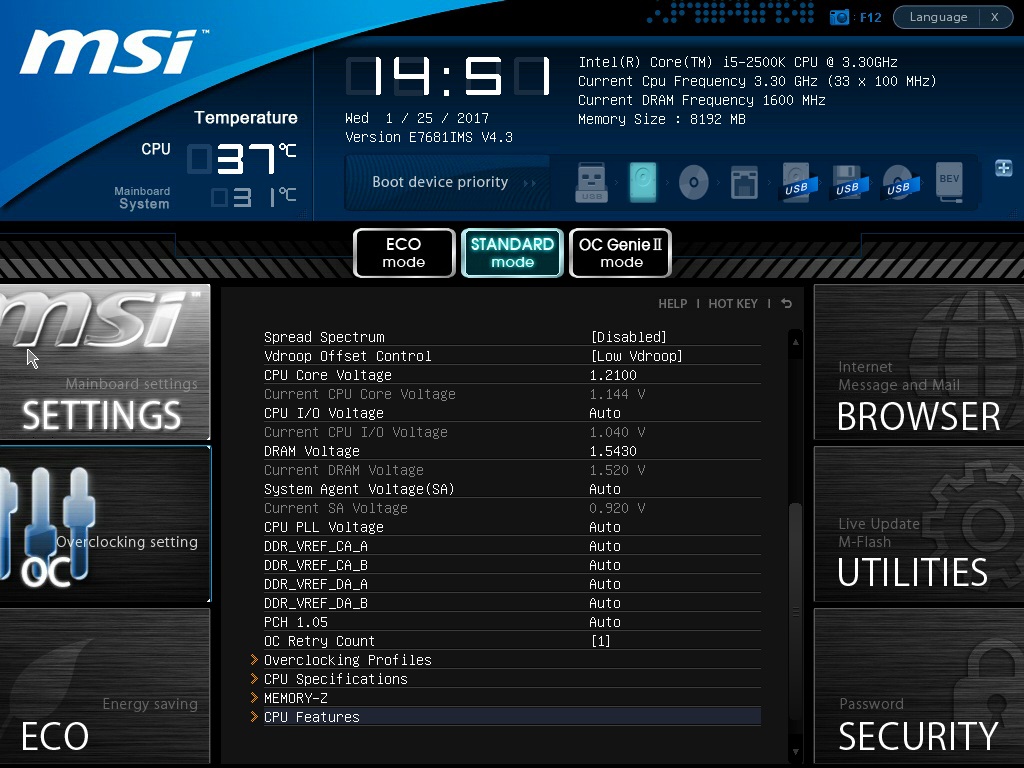Expand the CPU Features submenu
The height and width of the screenshot is (768, 1024).
click(x=505, y=716)
